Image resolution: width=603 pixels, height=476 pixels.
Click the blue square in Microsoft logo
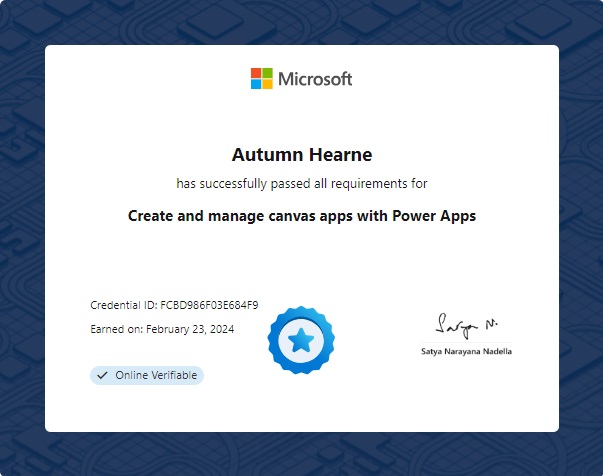click(x=256, y=84)
